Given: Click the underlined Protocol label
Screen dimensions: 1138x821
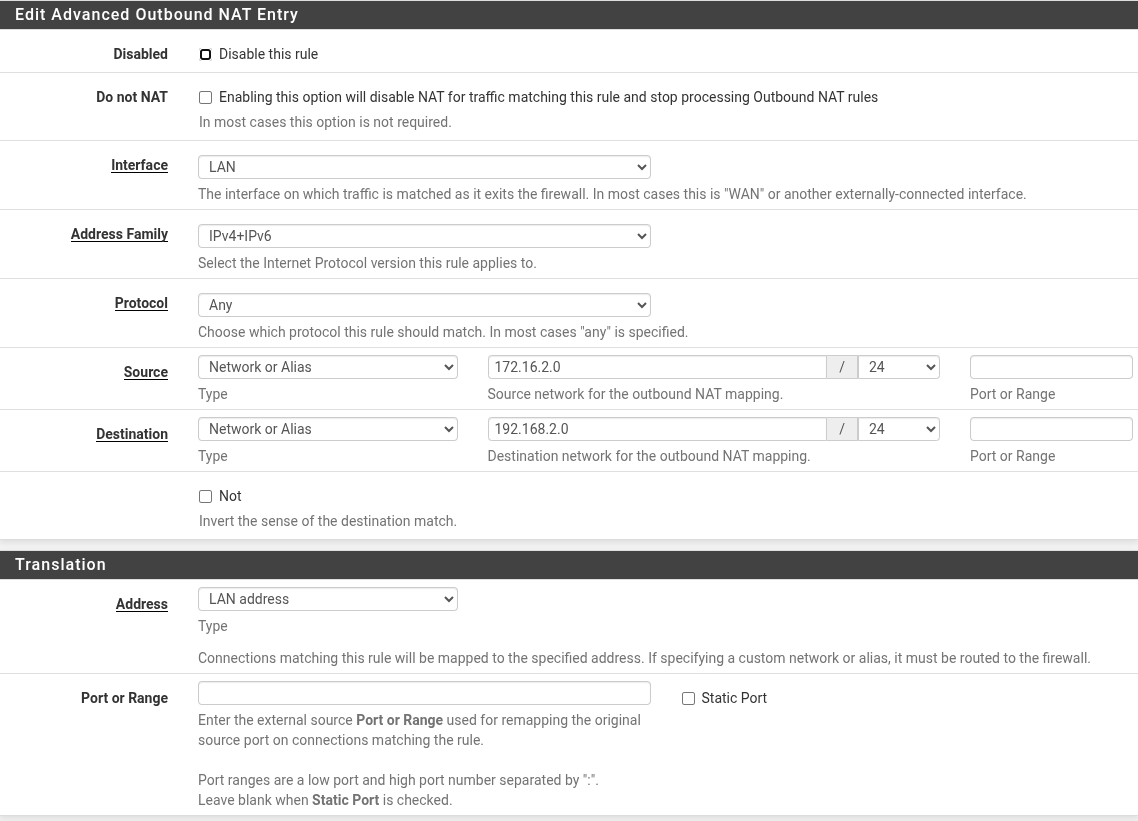Looking at the screenshot, I should click(141, 303).
